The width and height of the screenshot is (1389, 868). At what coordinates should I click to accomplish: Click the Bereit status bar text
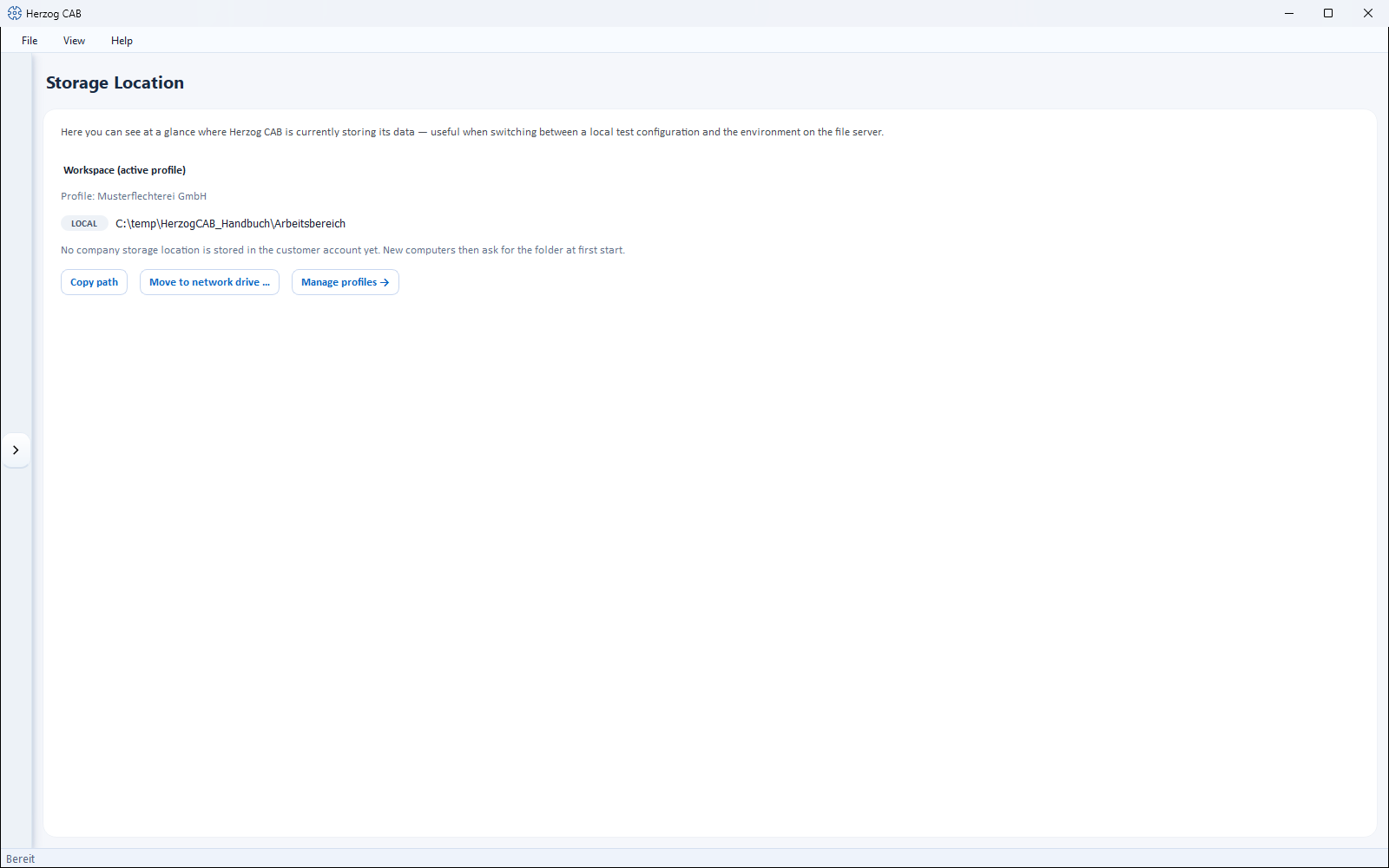tap(21, 858)
